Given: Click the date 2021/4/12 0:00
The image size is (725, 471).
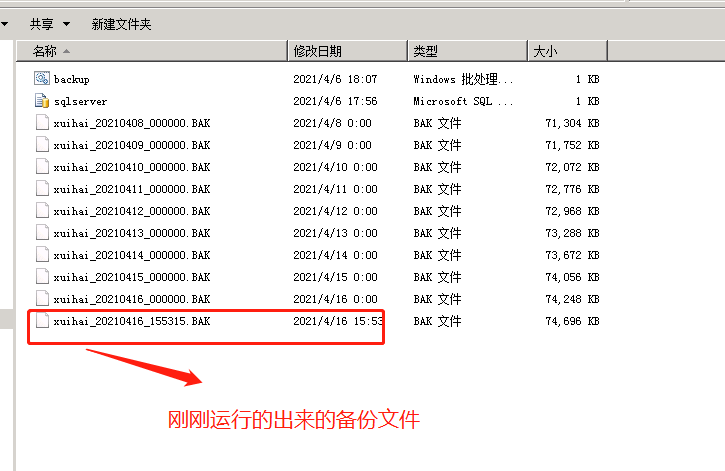Looking at the screenshot, I should pyautogui.click(x=335, y=211).
